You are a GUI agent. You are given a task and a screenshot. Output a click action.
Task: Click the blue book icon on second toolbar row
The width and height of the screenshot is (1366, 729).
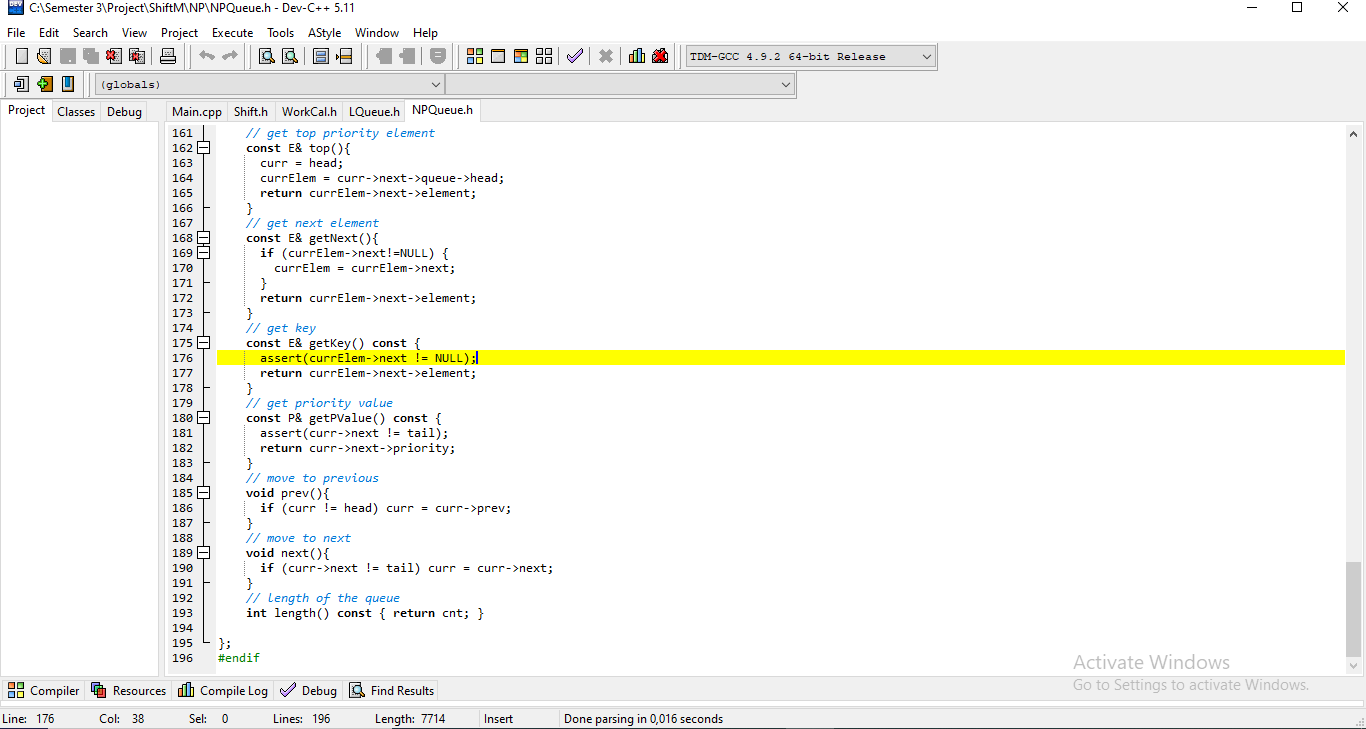click(x=67, y=84)
